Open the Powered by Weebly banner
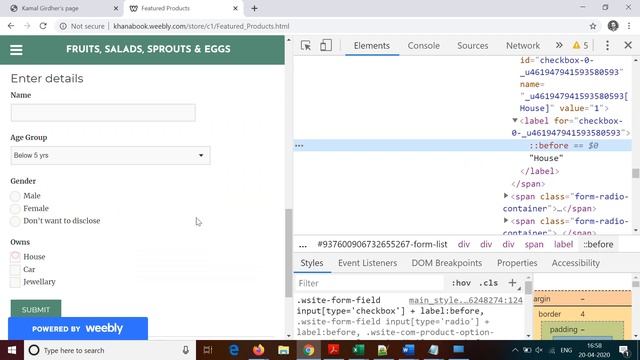 (78, 329)
